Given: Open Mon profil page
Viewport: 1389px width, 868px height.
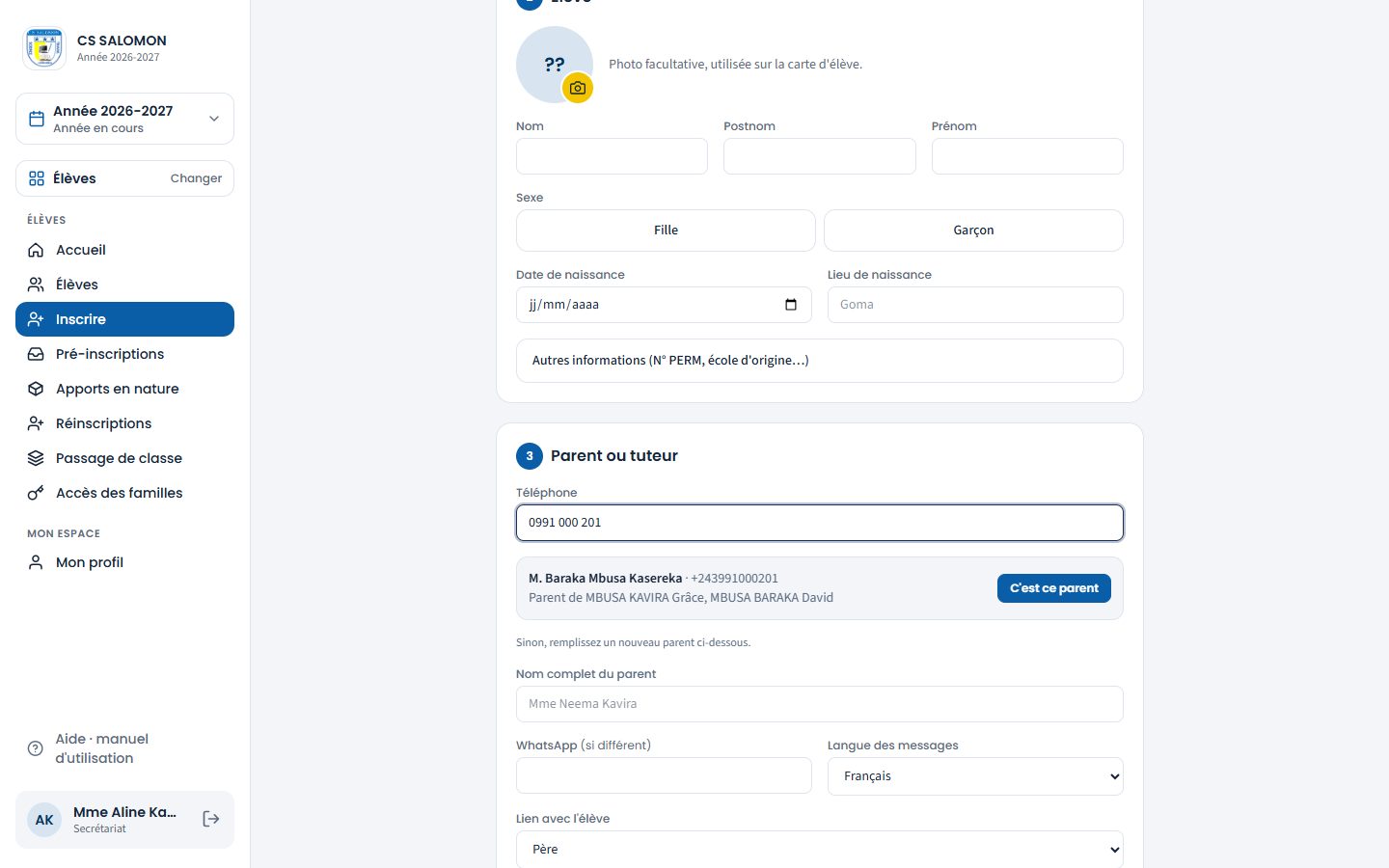Looking at the screenshot, I should 124,562.
